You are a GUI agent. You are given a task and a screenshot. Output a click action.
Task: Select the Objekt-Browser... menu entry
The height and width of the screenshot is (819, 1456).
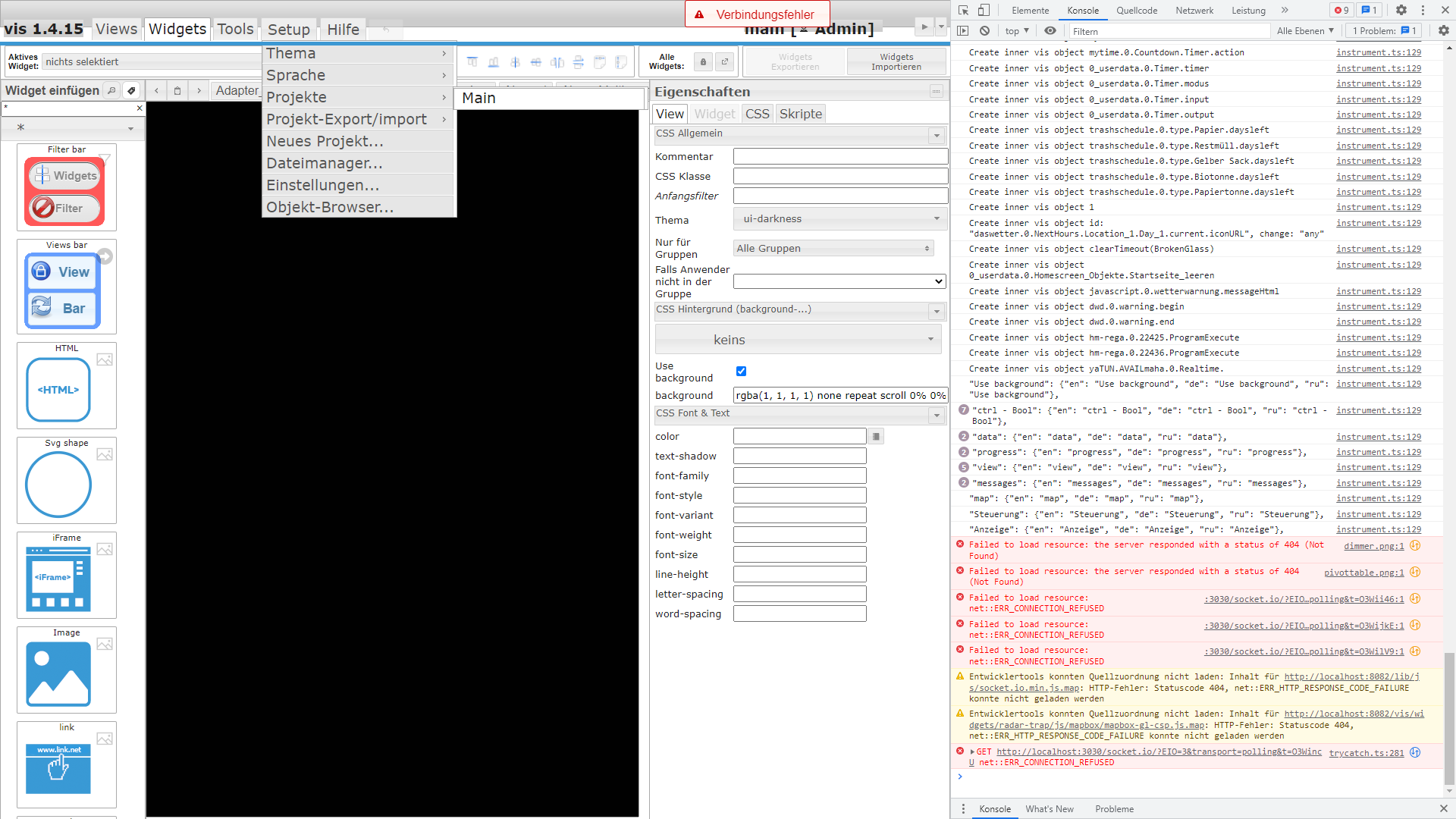tap(330, 208)
